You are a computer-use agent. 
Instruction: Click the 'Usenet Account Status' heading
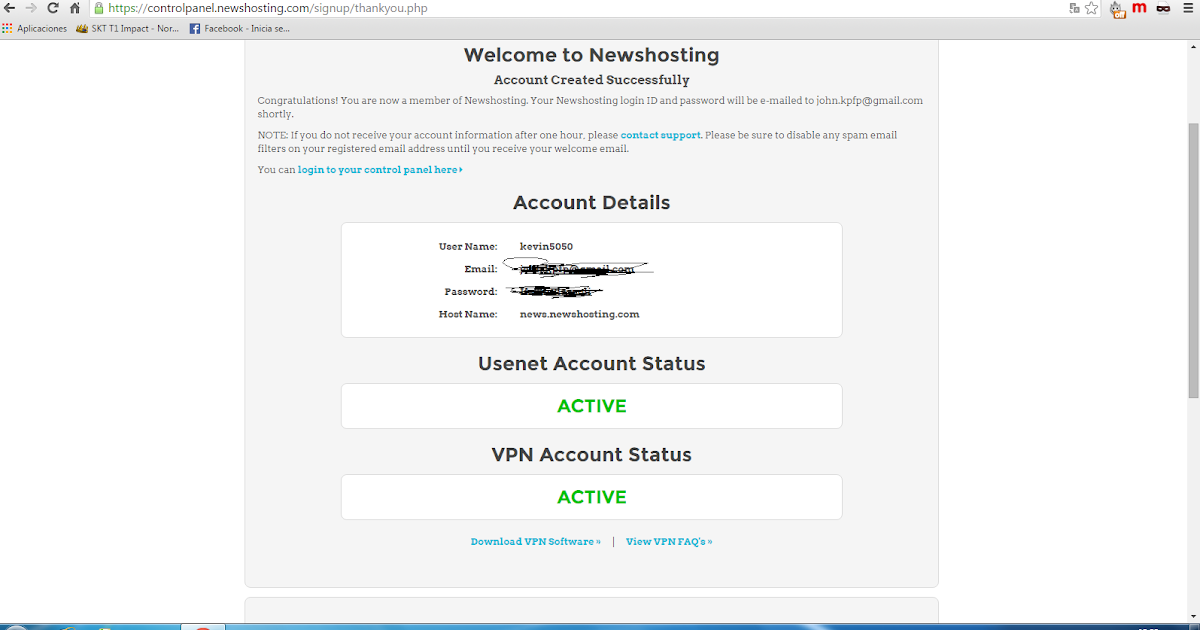tap(592, 364)
